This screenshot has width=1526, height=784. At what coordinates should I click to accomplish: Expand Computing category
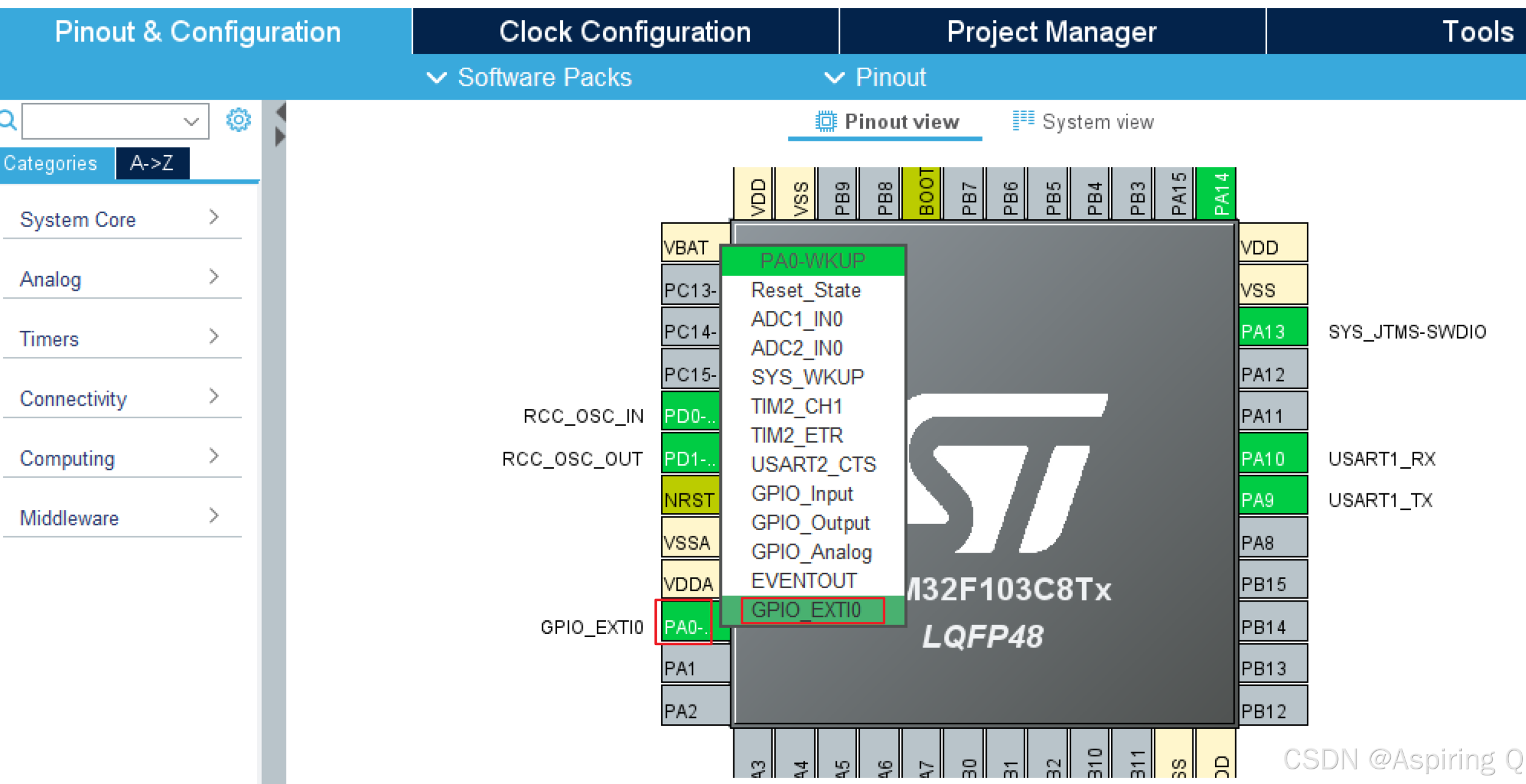[122, 458]
